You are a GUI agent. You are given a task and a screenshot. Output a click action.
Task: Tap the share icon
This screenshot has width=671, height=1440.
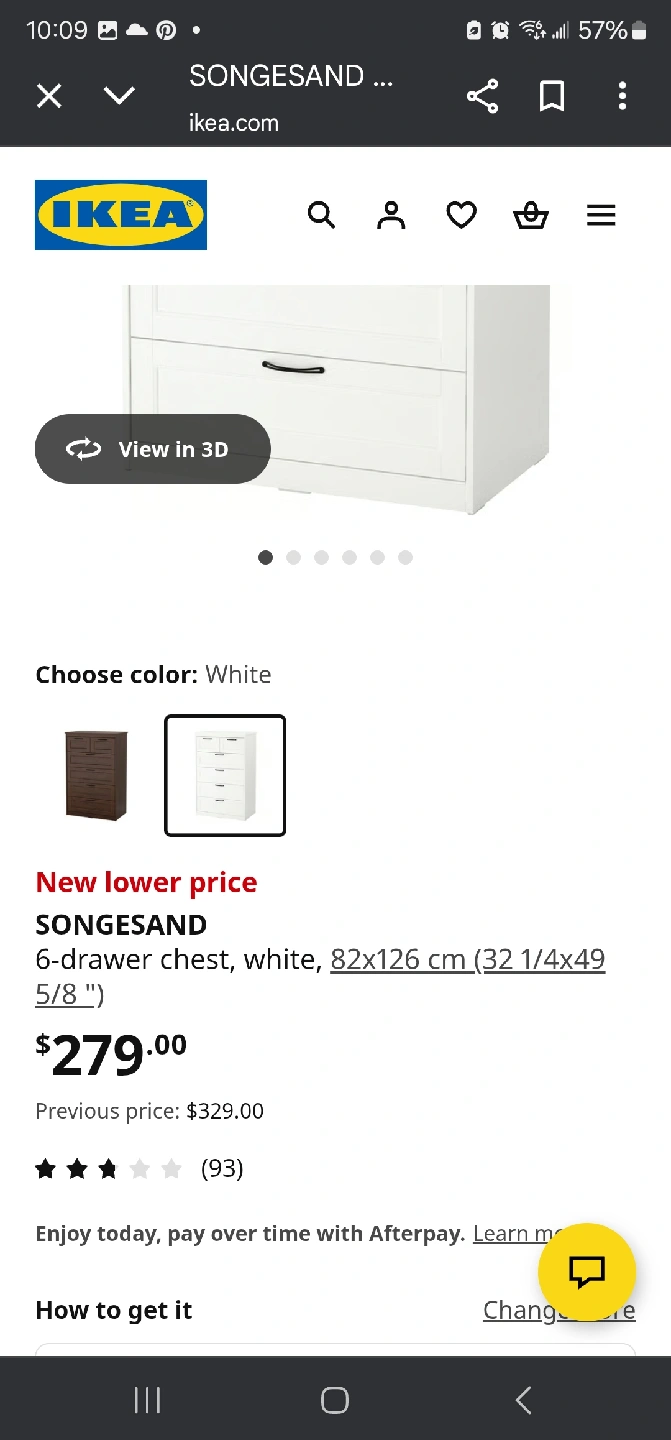pyautogui.click(x=482, y=96)
